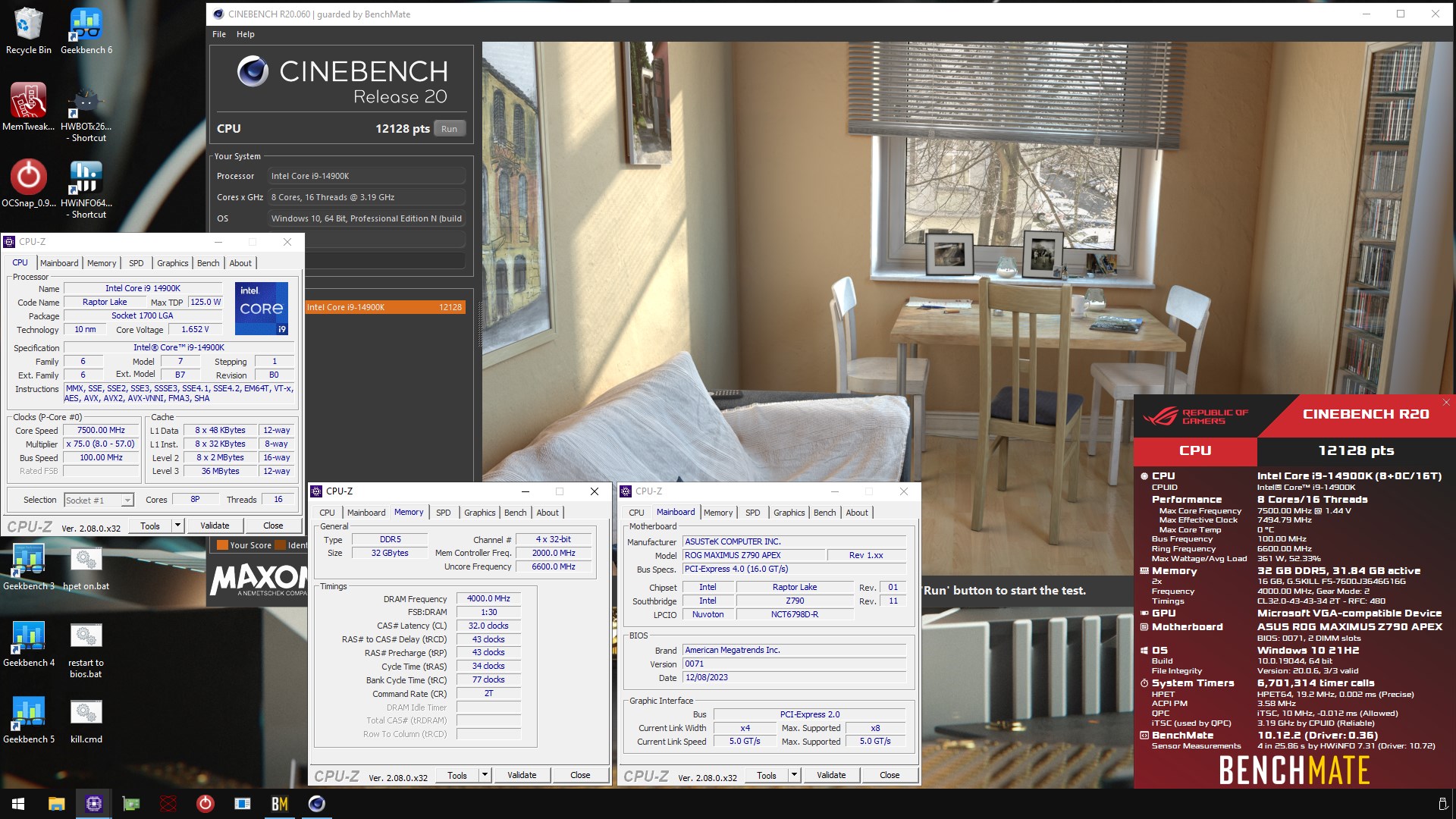This screenshot has width=1456, height=819.
Task: Click the Cores x GHz field in Cinebench
Action: (367, 197)
